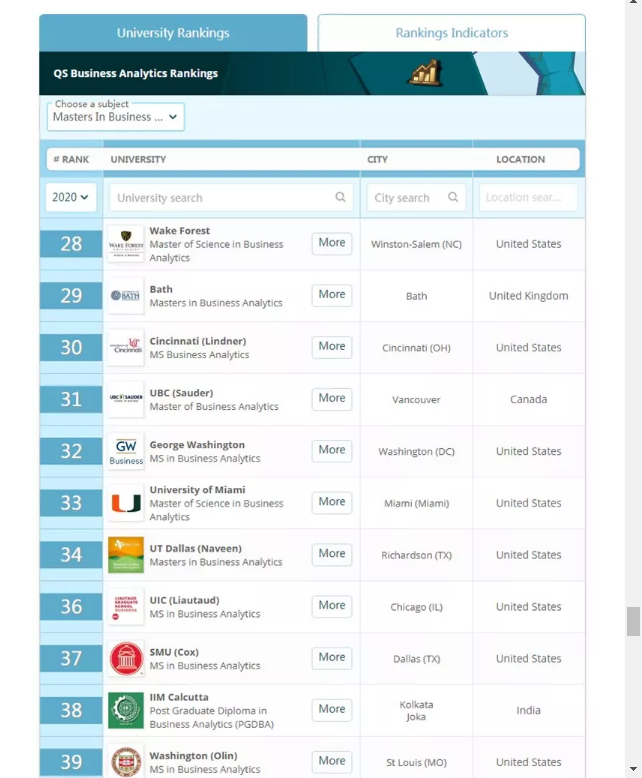Open the University of Miami link
The height and width of the screenshot is (778, 642).
pyautogui.click(x=197, y=490)
